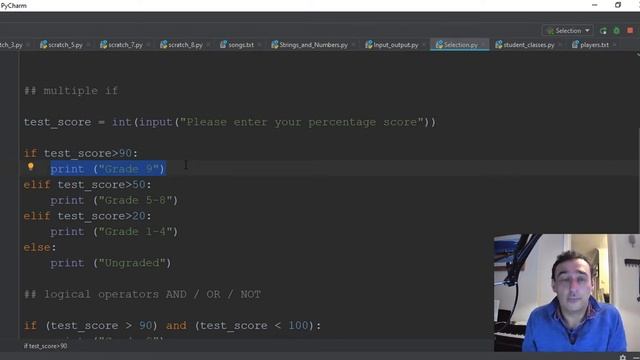Run the Selection configuration
The image size is (640, 360).
[603, 31]
